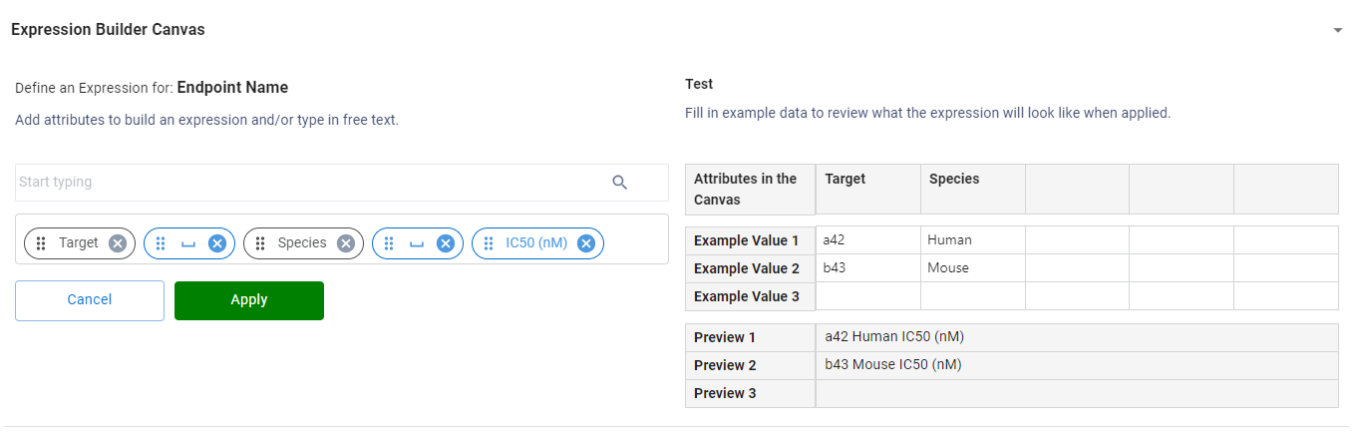Edit Target cell for Example Value 1
This screenshot has height=437, width=1360.
pyautogui.click(x=867, y=240)
